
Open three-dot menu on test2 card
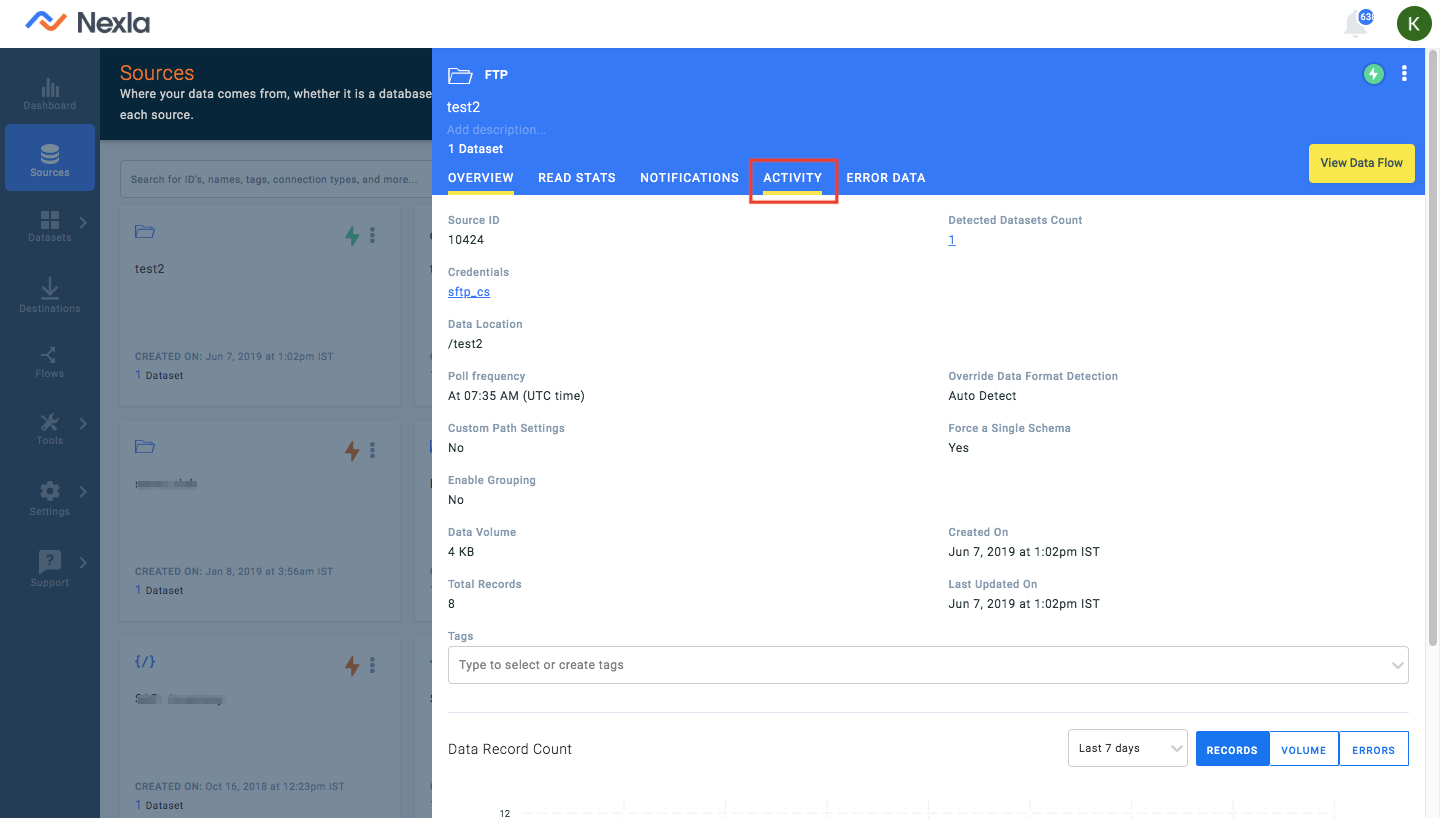coord(372,235)
